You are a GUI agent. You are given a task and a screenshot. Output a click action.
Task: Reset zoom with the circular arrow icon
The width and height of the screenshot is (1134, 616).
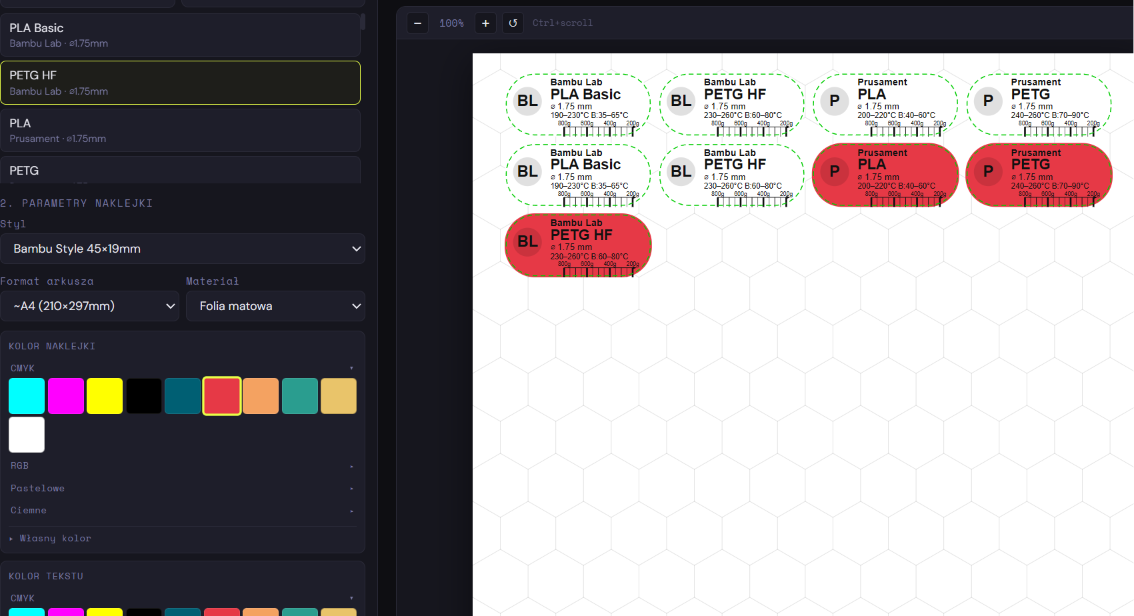click(513, 23)
